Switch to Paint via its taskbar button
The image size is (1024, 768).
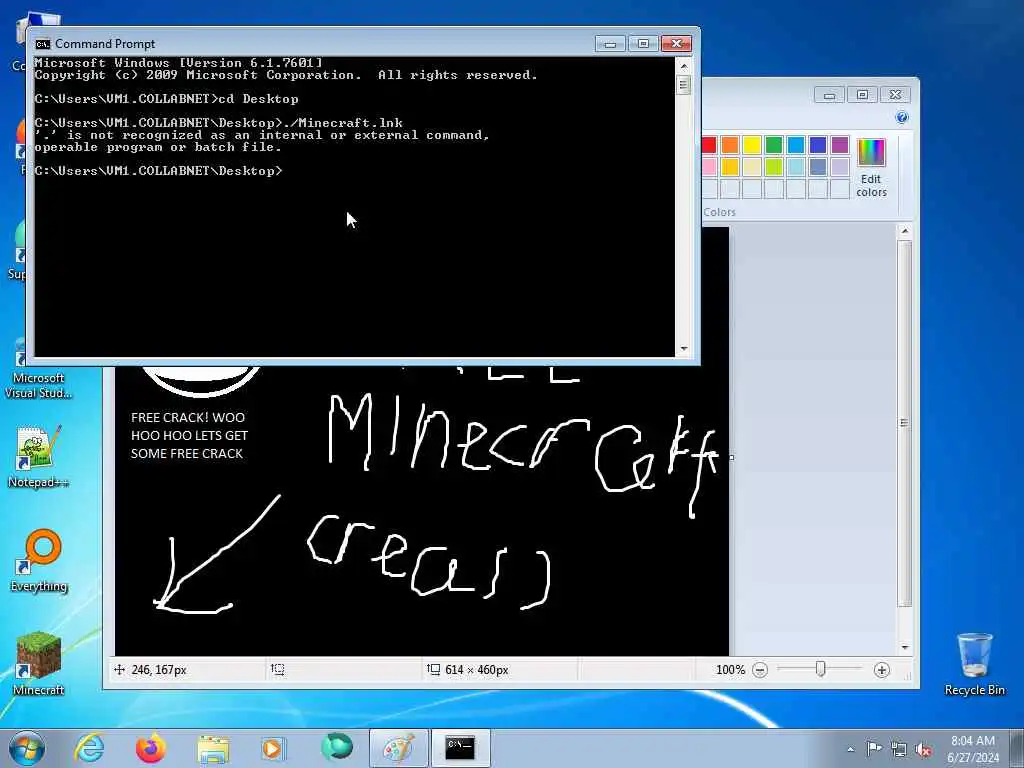click(x=398, y=748)
